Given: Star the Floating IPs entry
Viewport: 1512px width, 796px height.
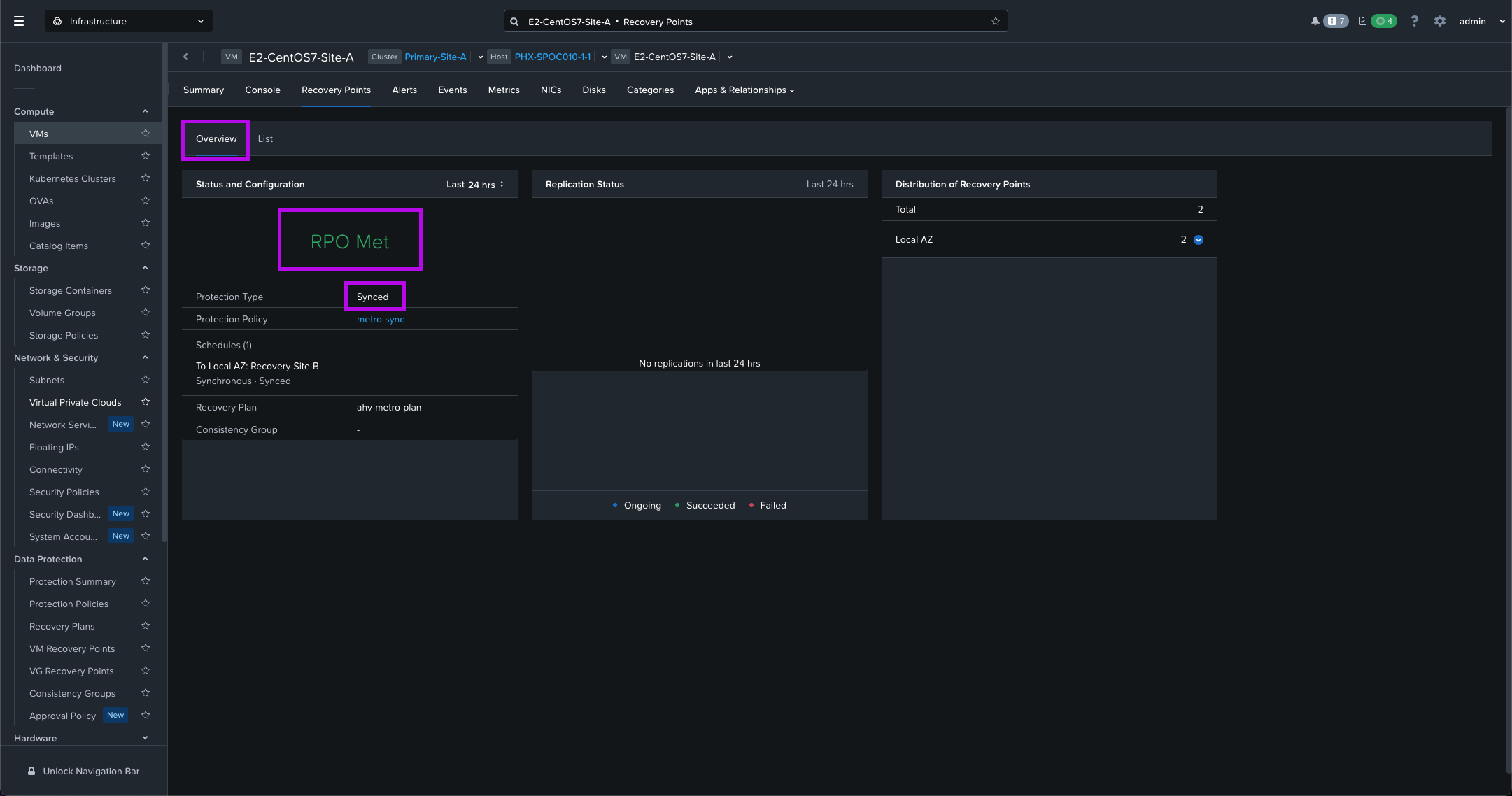Looking at the screenshot, I should point(146,447).
